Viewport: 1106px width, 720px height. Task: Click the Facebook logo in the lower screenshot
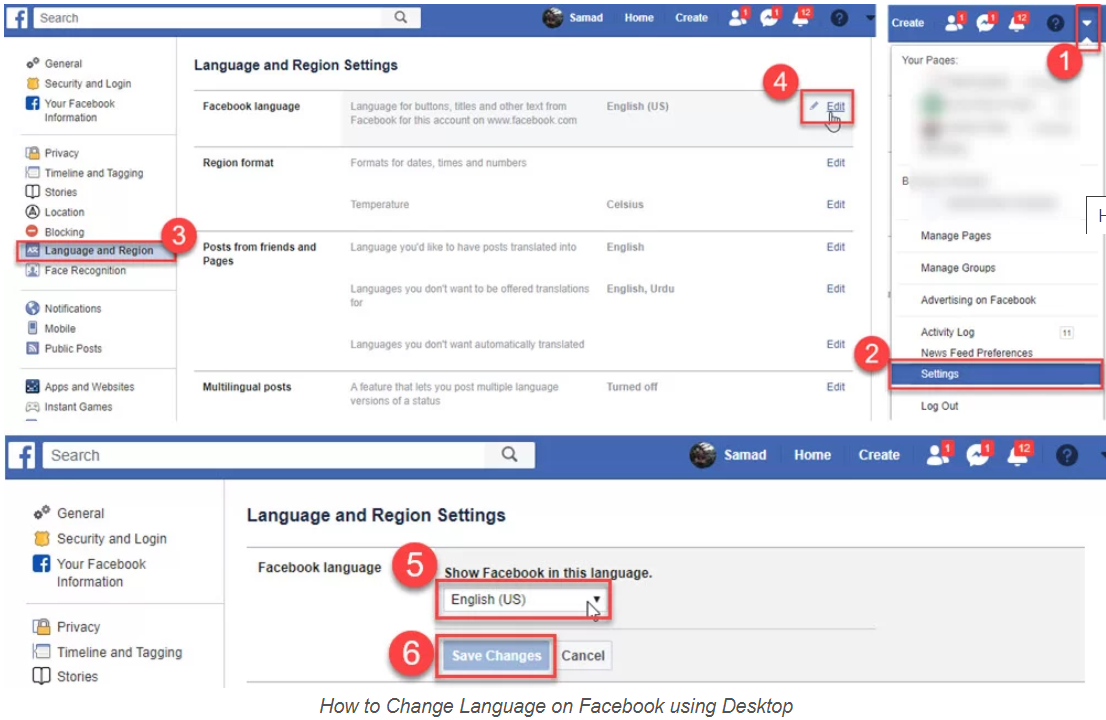(22, 456)
